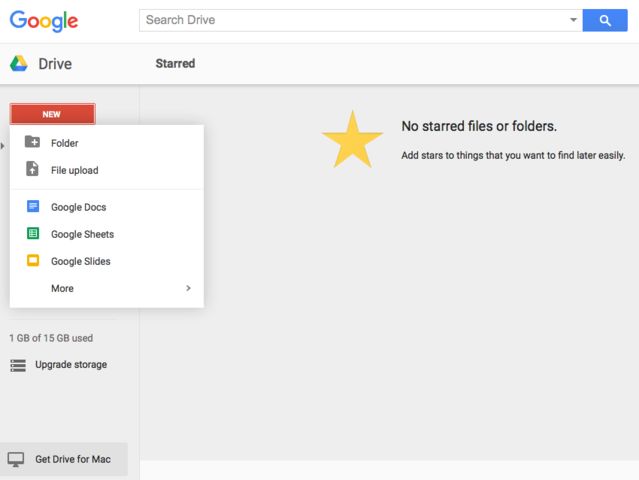Click the new folder icon
The width and height of the screenshot is (639, 480).
pos(32,142)
